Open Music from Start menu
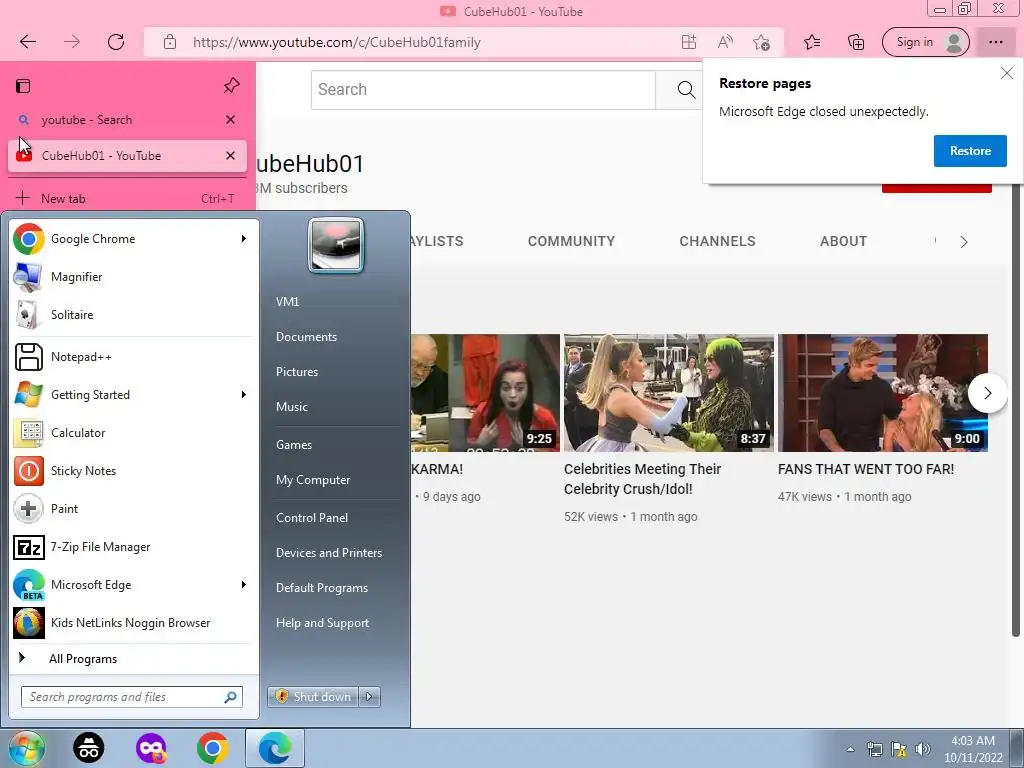This screenshot has height=768, width=1024. tap(292, 407)
